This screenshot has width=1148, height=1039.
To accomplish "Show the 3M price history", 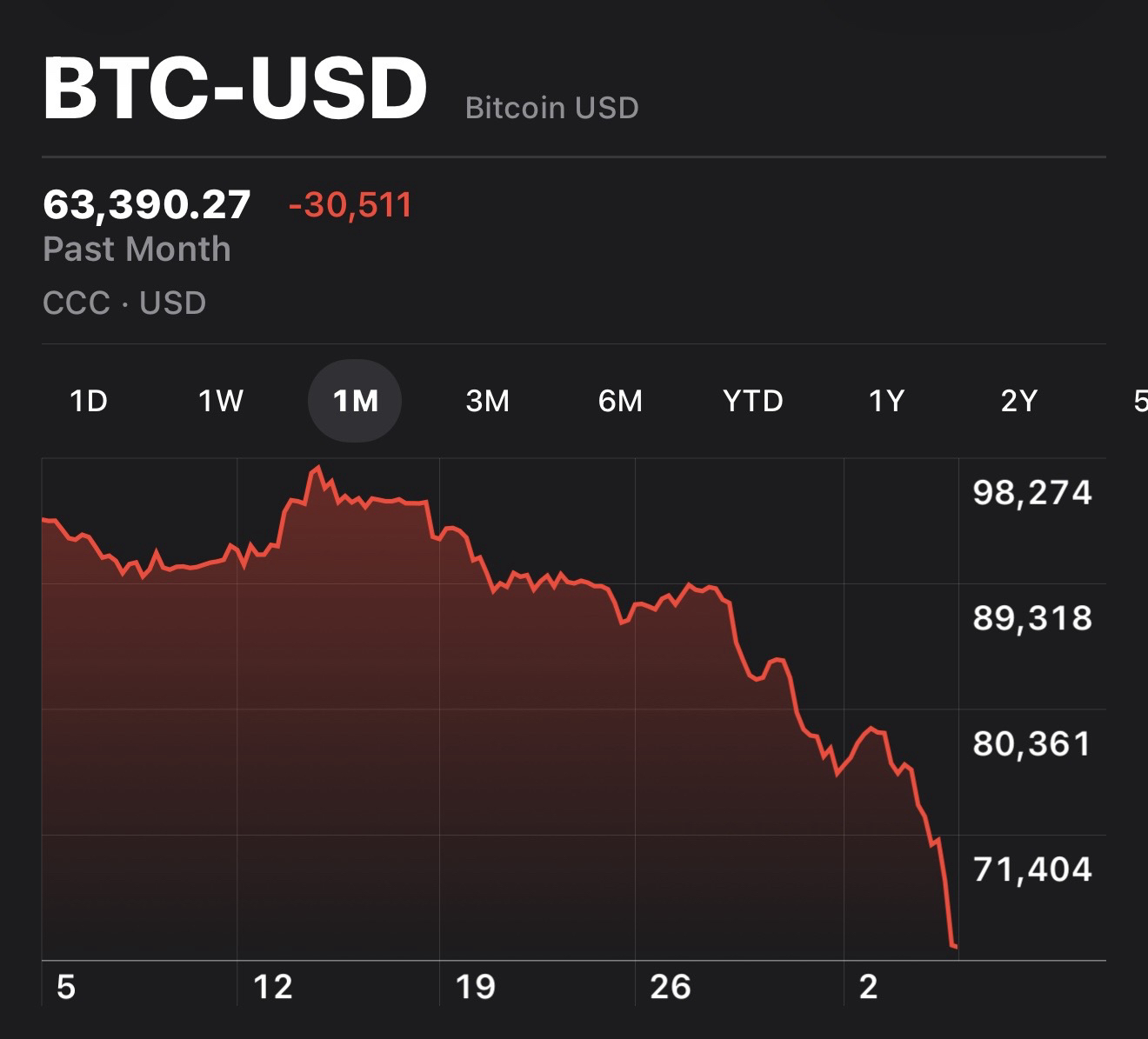I will [x=487, y=401].
